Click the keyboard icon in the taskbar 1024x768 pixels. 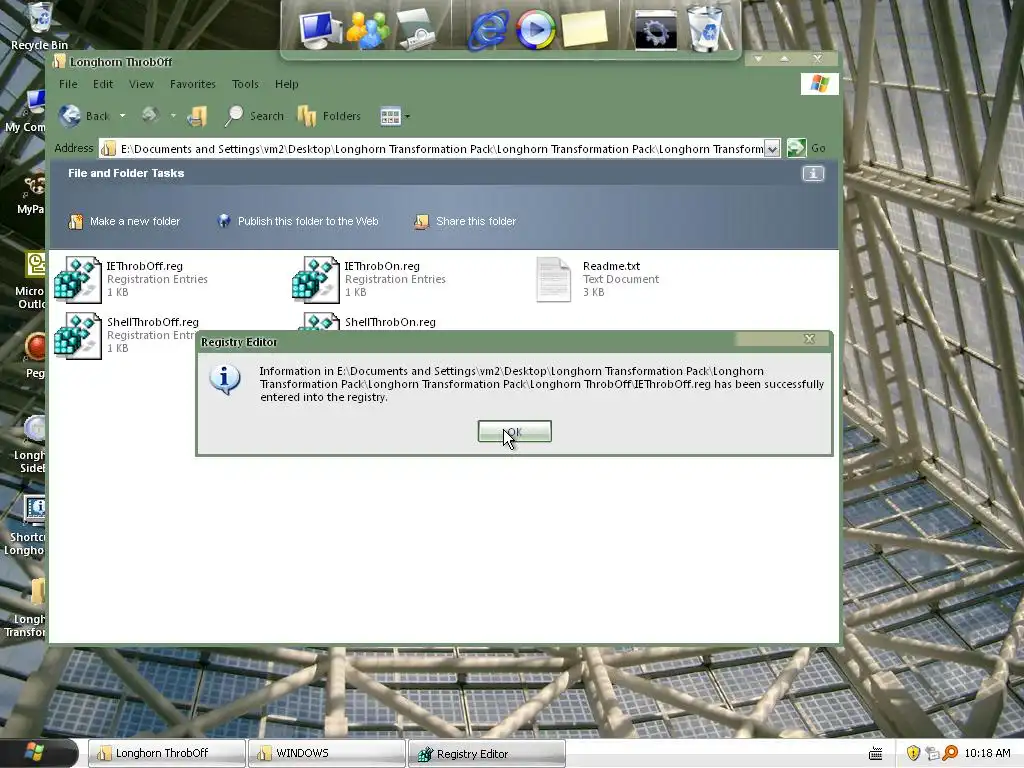click(x=876, y=754)
